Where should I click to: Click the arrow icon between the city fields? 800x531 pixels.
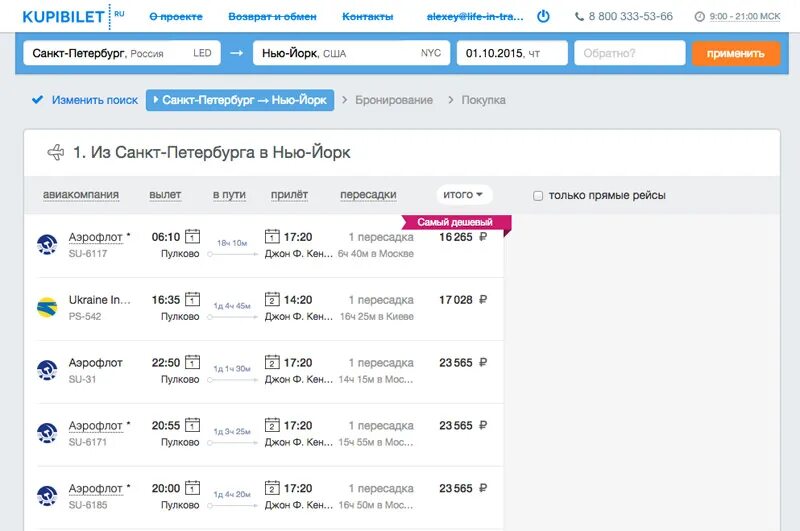(x=236, y=53)
